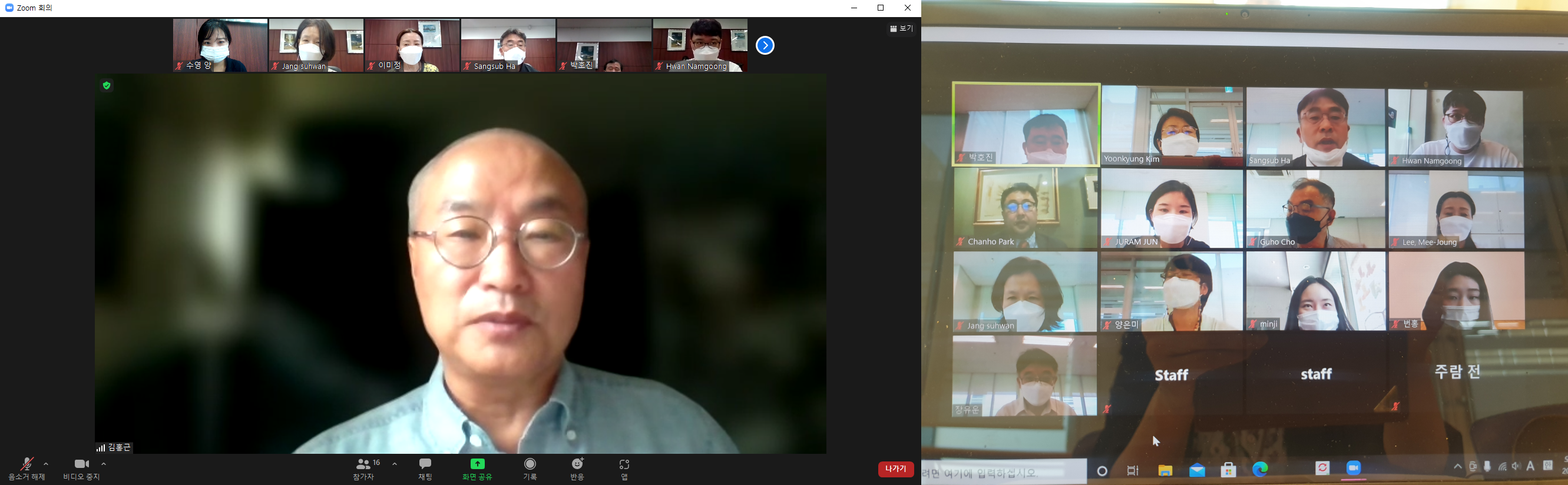Select 박호진 thumbnail in top strip

click(x=604, y=45)
